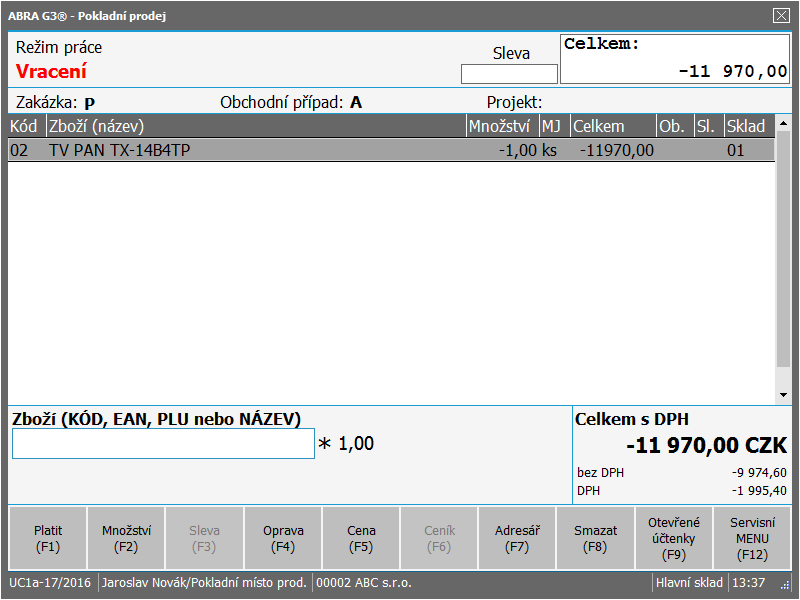Image resolution: width=800 pixels, height=600 pixels.
Task: Open the Servisní MENU (F12)
Action: pyautogui.click(x=752, y=539)
